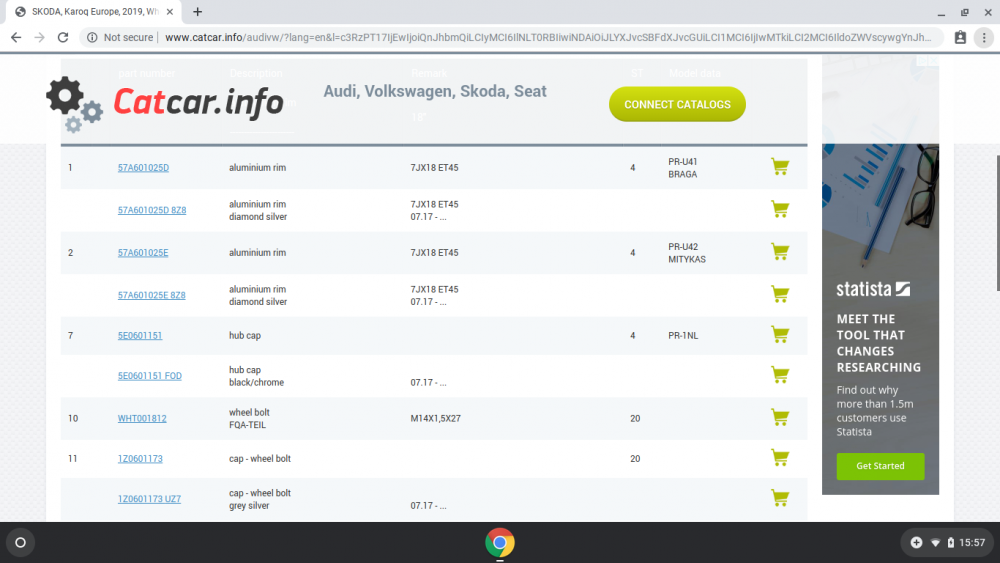Add part 57A601025E to cart

click(780, 252)
